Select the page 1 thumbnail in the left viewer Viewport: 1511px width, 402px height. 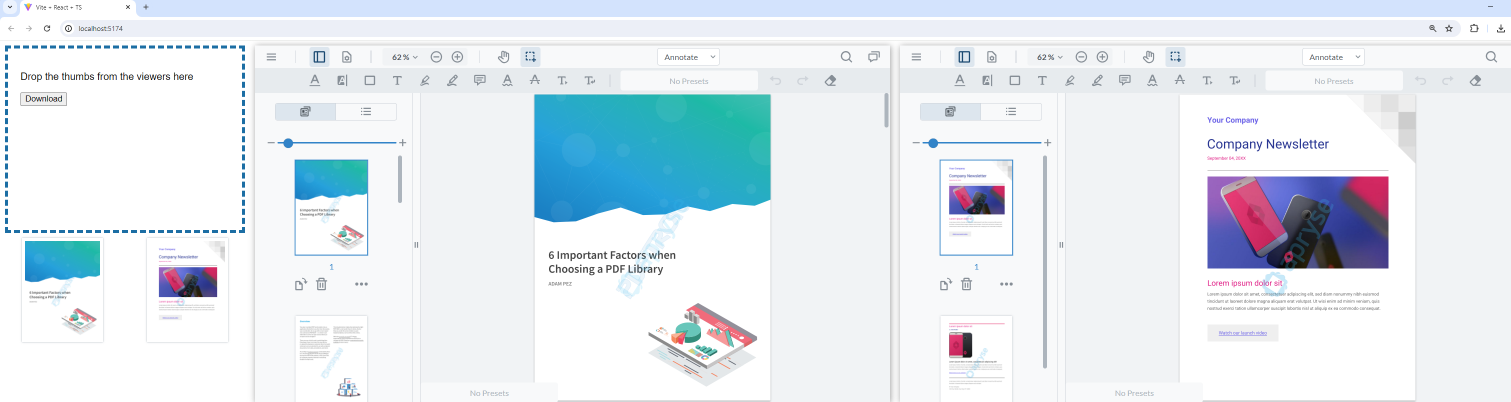pyautogui.click(x=331, y=207)
